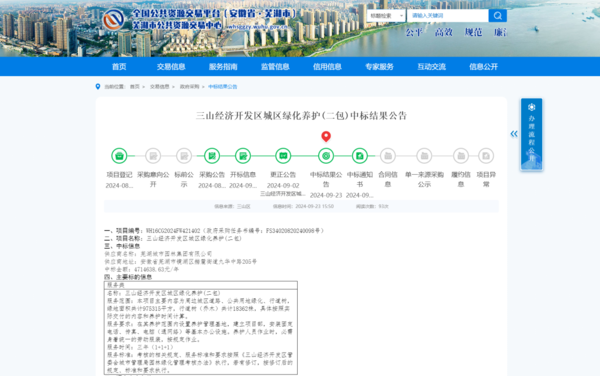The image size is (600, 376).
Task: Open the 交易信息 navigation menu
Action: point(171,67)
